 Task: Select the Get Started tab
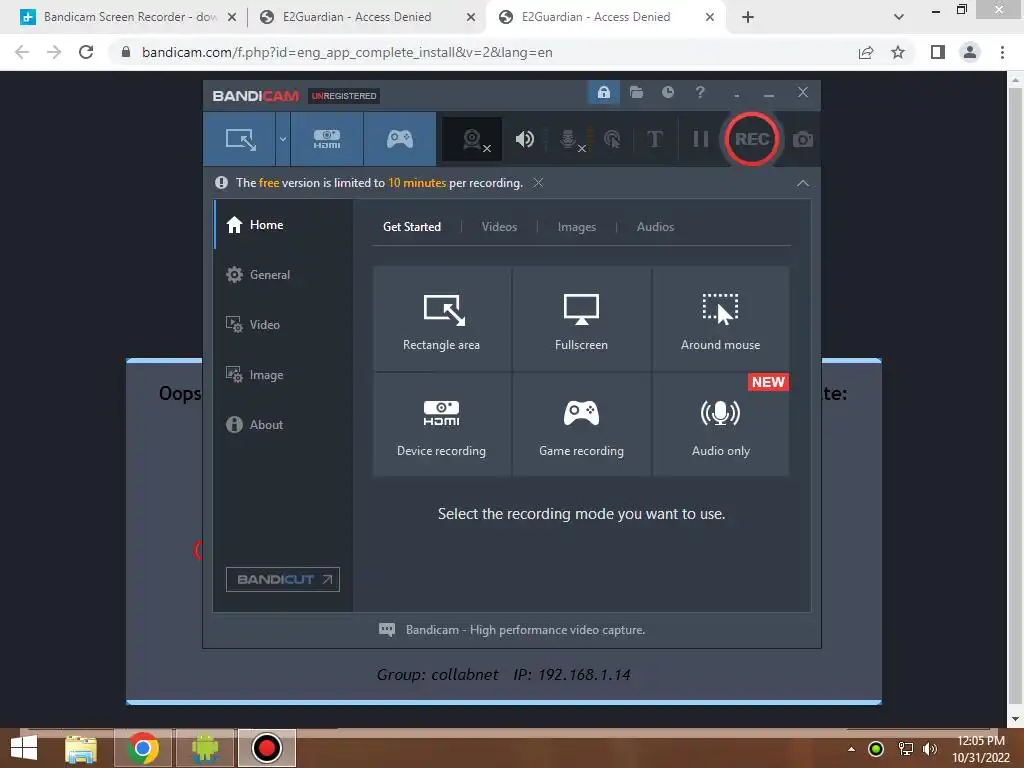click(411, 227)
